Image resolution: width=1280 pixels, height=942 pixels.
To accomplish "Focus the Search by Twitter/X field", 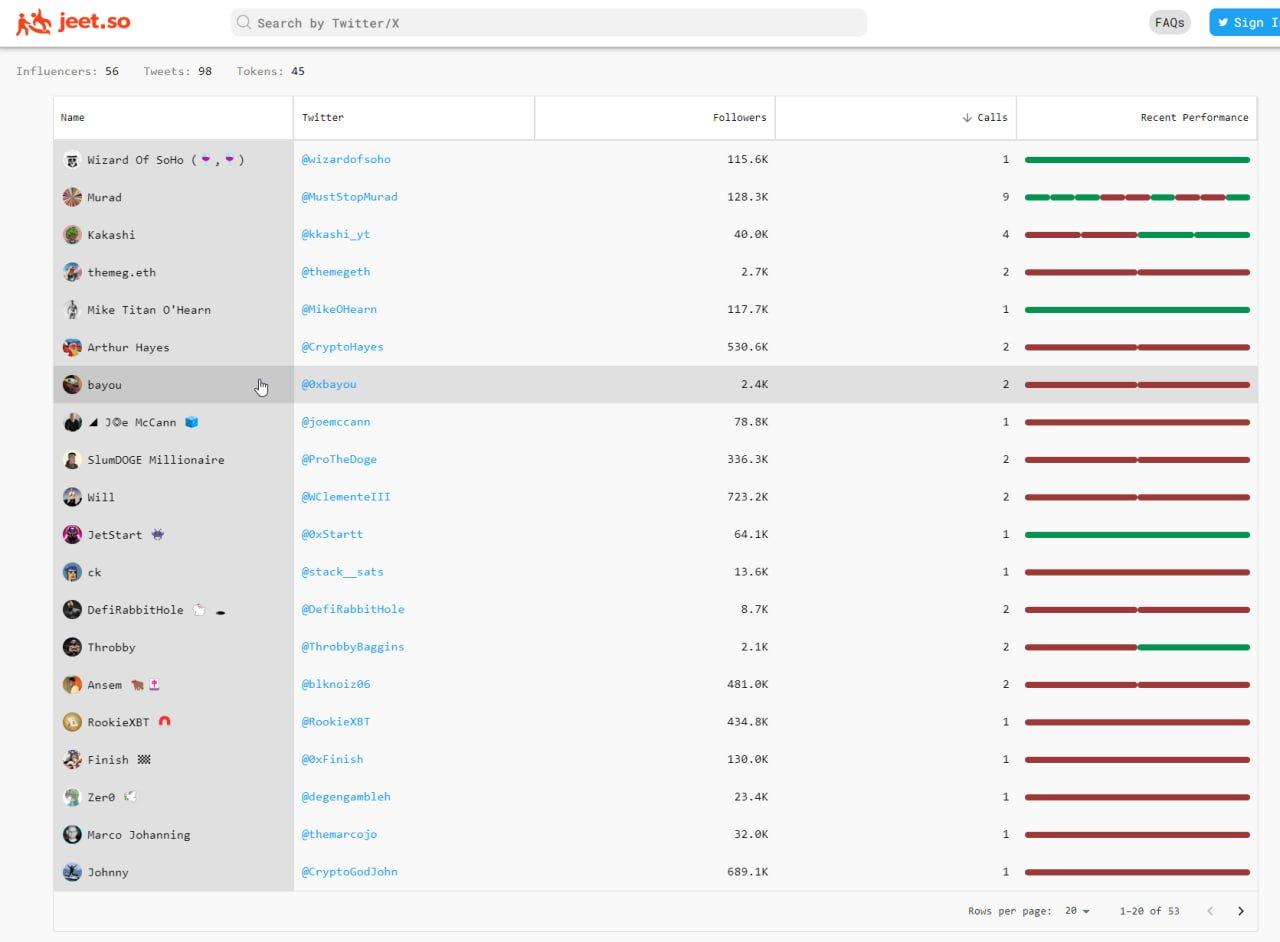I will 548,22.
